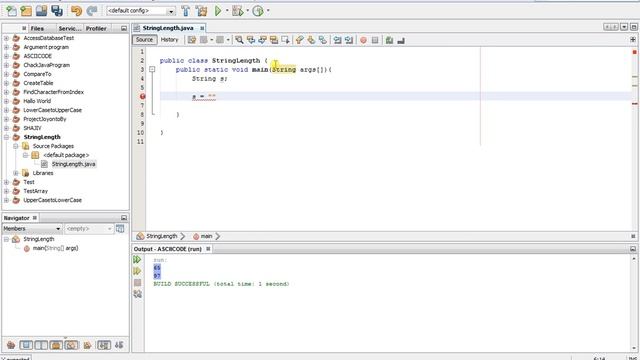
Task: Toggle Show Non-Public Members in Navigator
Action: tap(56, 345)
